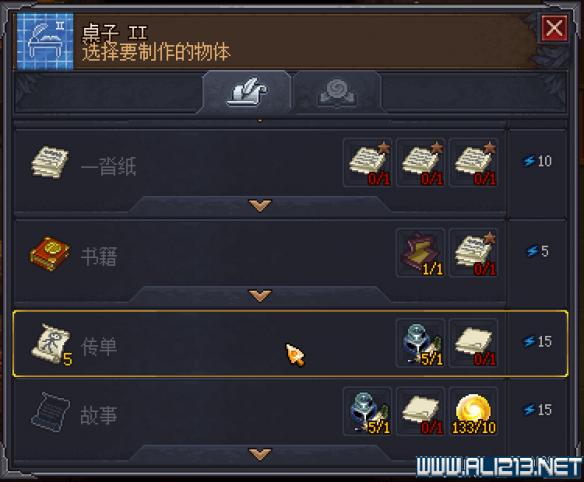
Task: Craft the 书籍 book recipe row
Action: [x=260, y=253]
